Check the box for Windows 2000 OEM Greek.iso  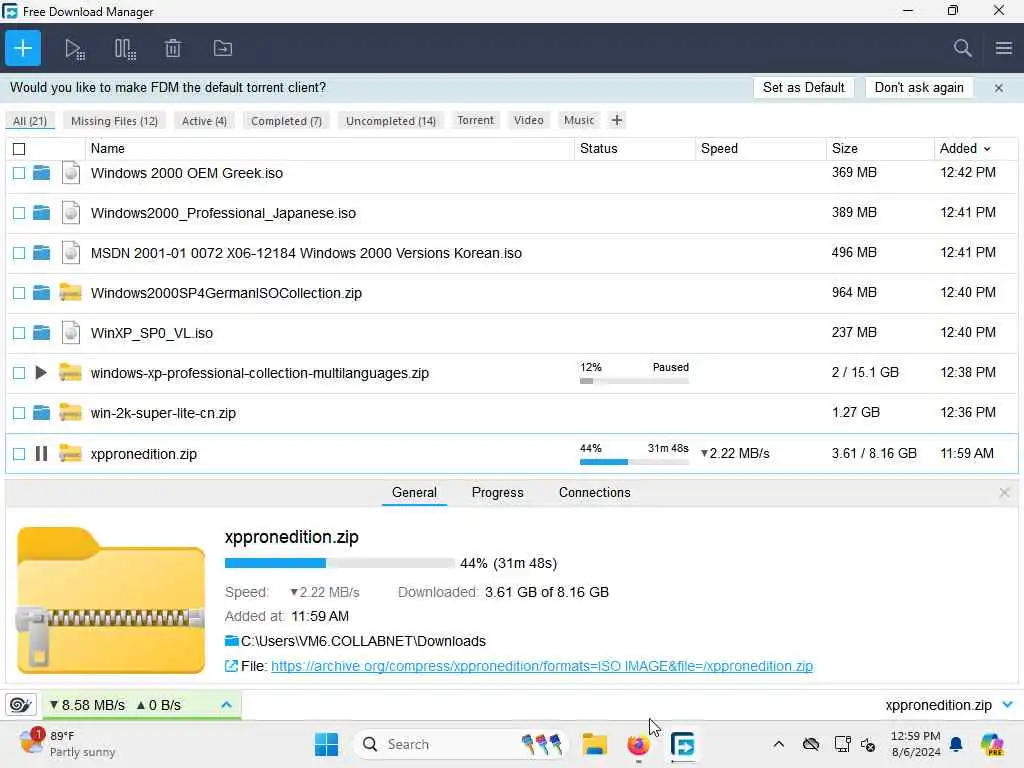[19, 173]
